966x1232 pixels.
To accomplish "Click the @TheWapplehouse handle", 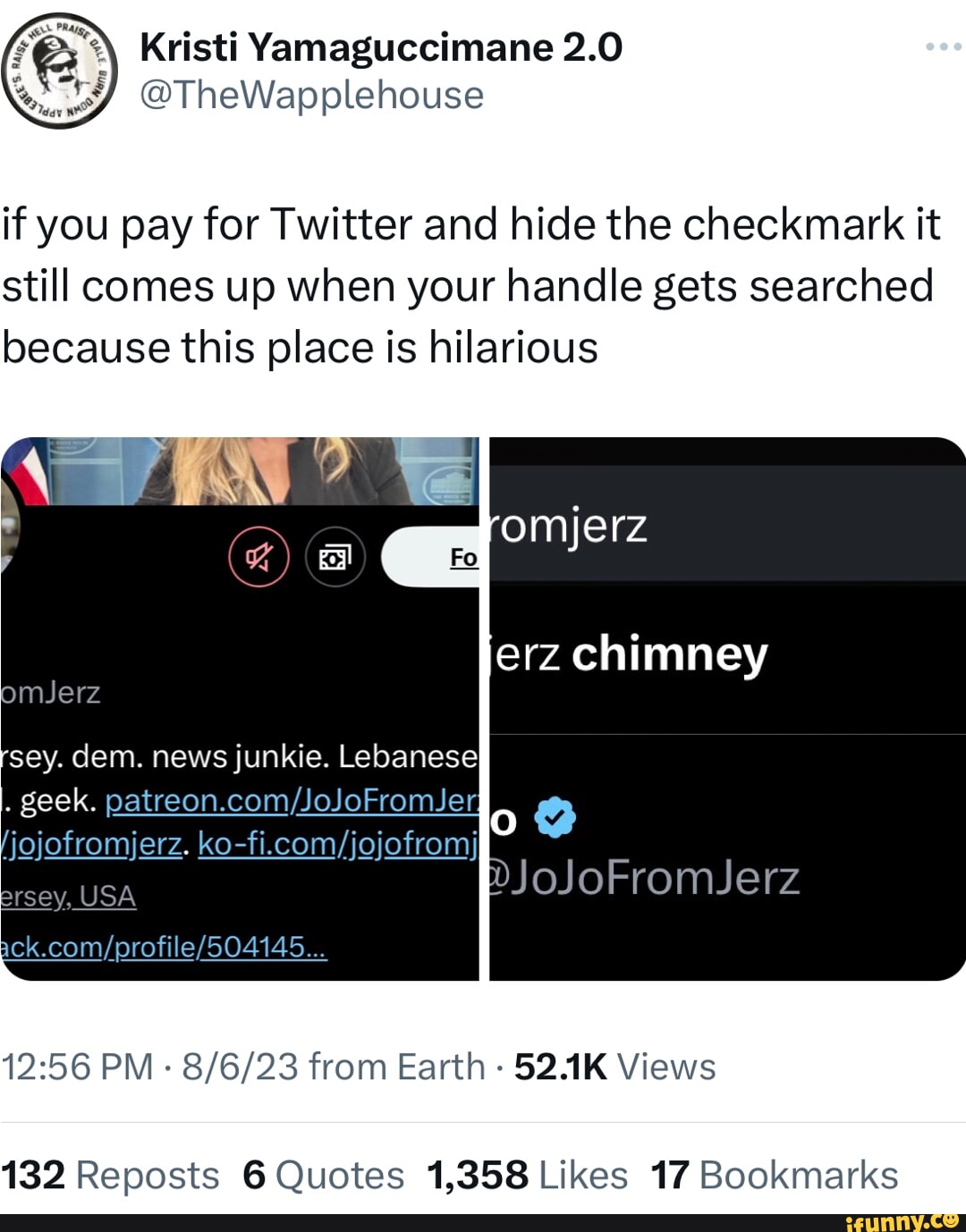I will [311, 96].
